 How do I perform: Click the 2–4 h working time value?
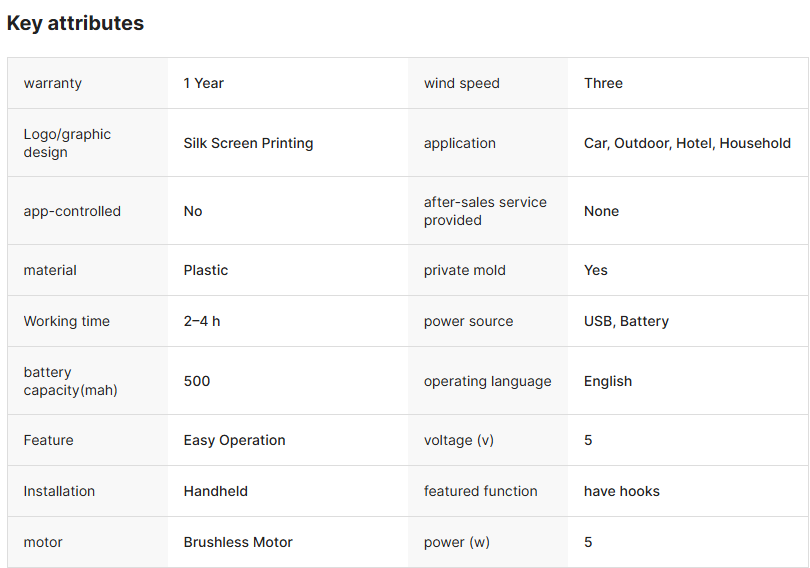[202, 321]
